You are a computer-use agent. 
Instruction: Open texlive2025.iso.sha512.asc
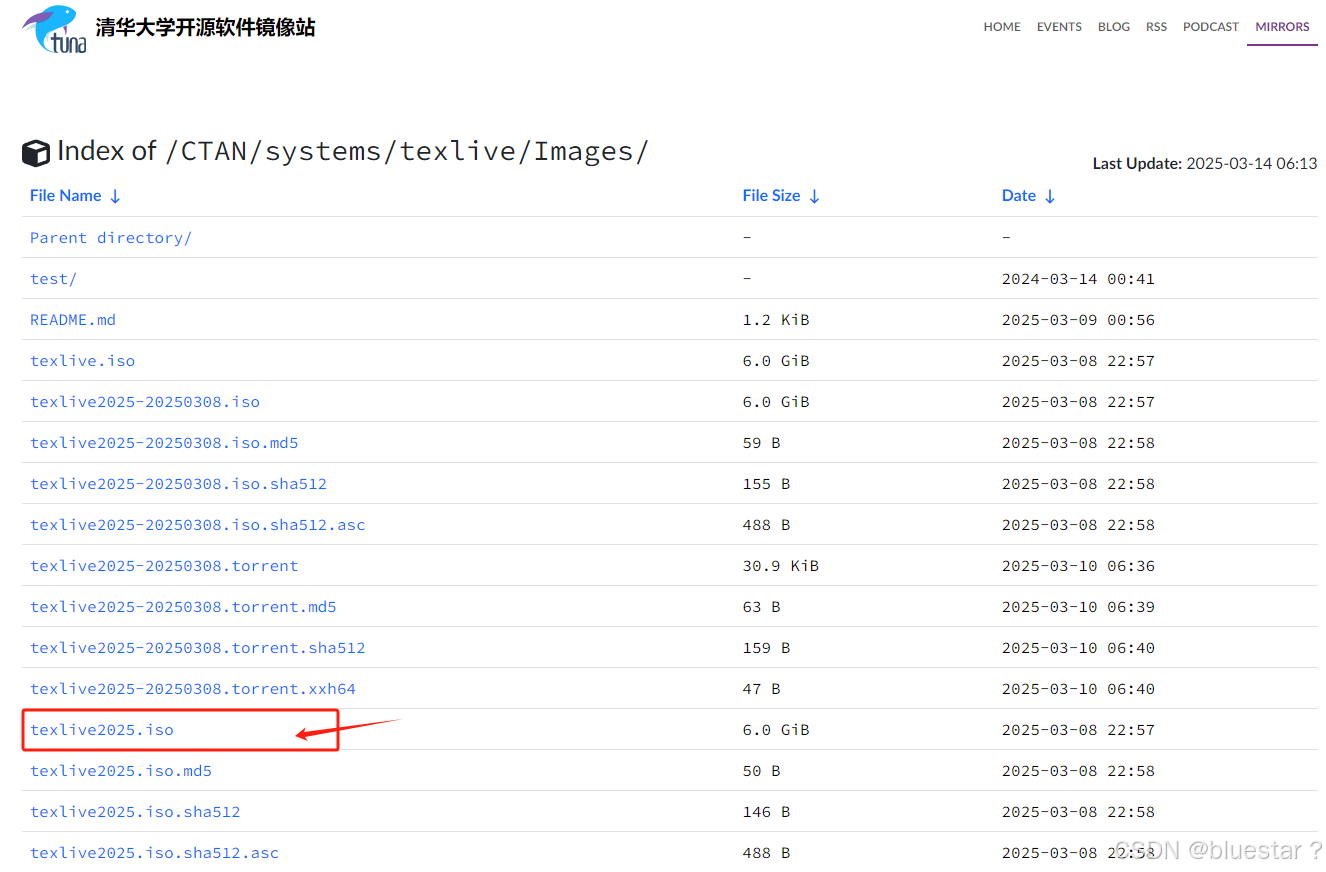pyautogui.click(x=154, y=853)
